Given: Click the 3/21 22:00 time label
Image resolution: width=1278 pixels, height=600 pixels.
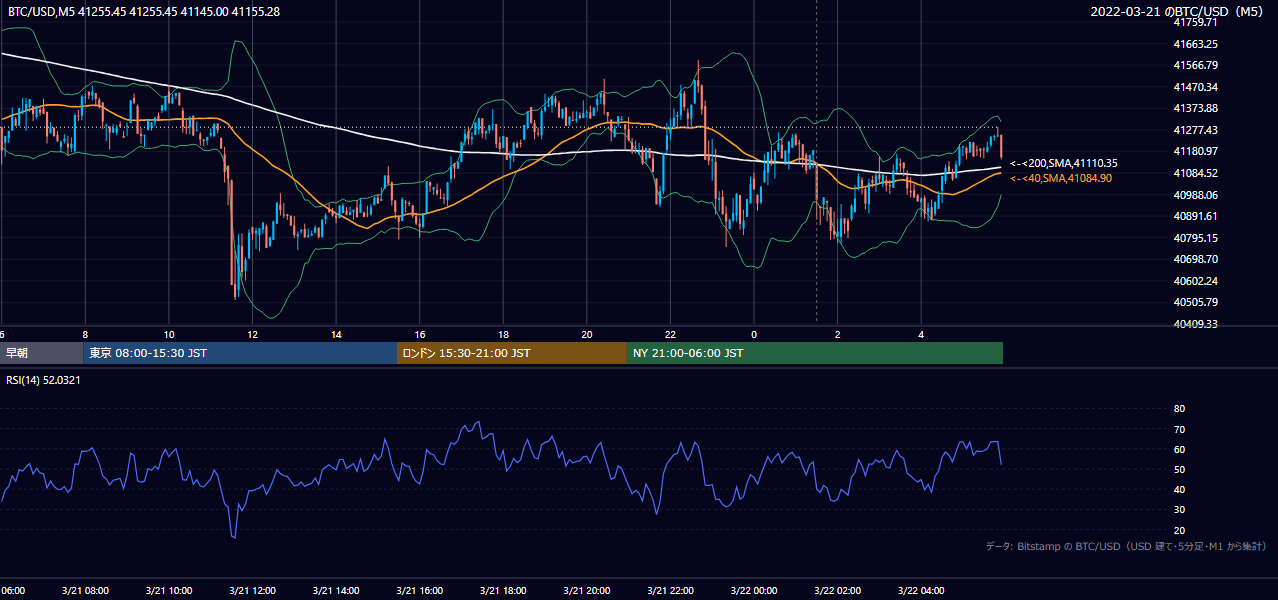Looking at the screenshot, I should click(x=670, y=591).
